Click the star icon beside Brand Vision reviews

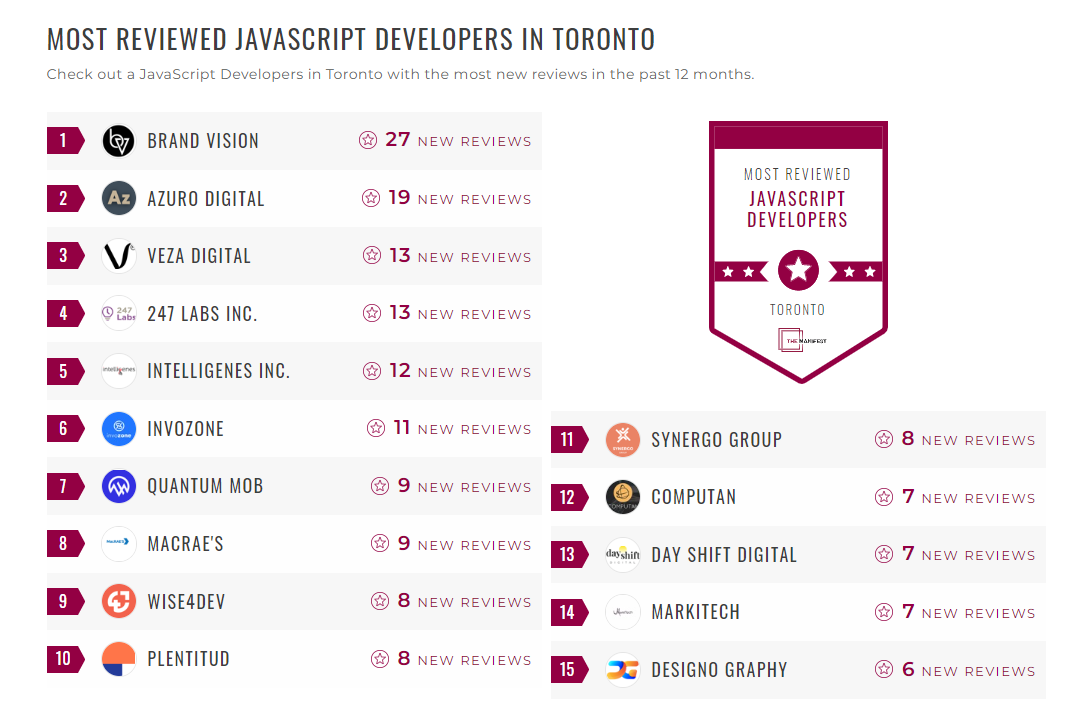pos(368,140)
